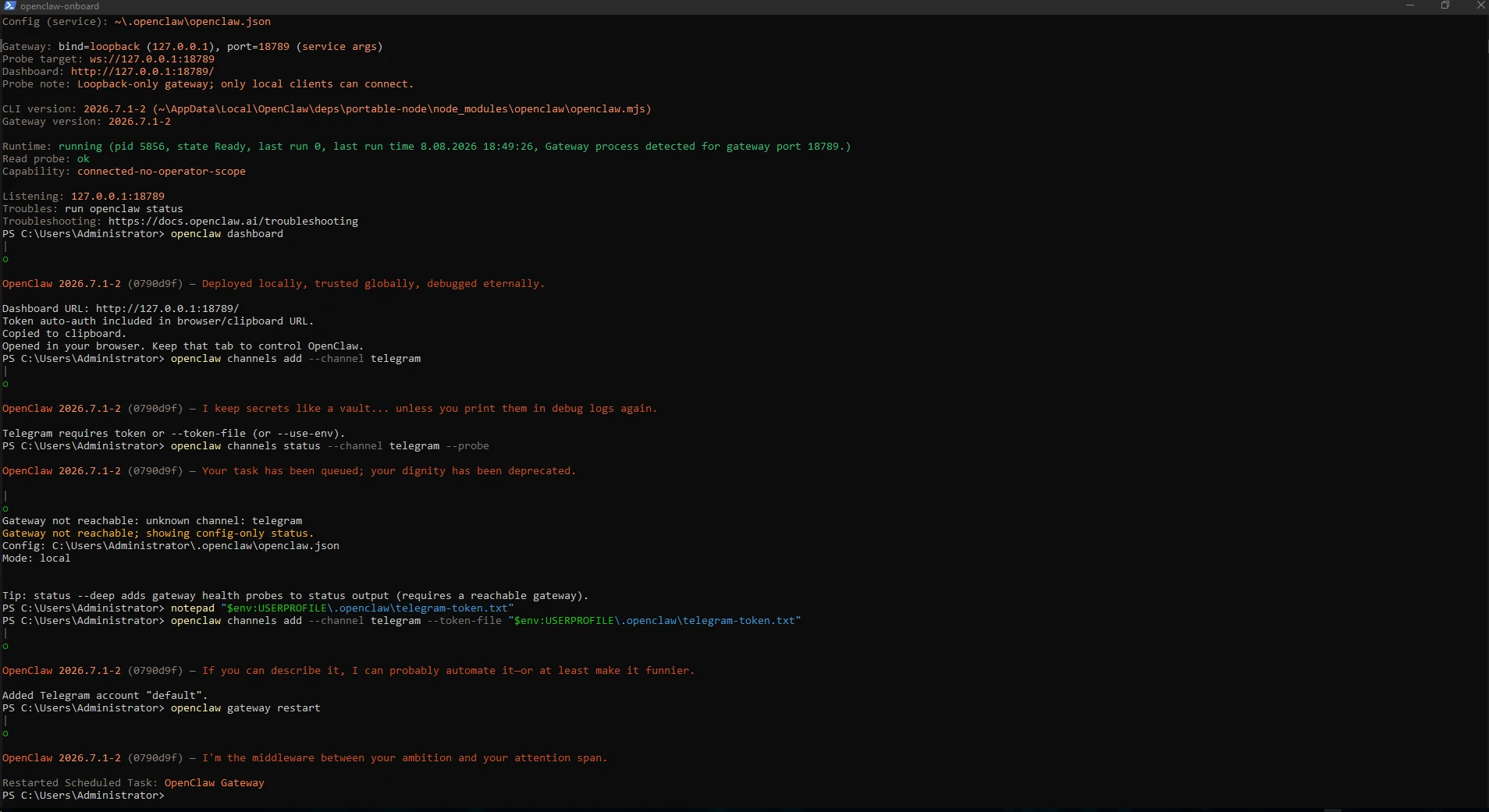Viewport: 1489px width, 812px height.
Task: Click the 'Tip: status --deep' line
Action: click(x=295, y=596)
